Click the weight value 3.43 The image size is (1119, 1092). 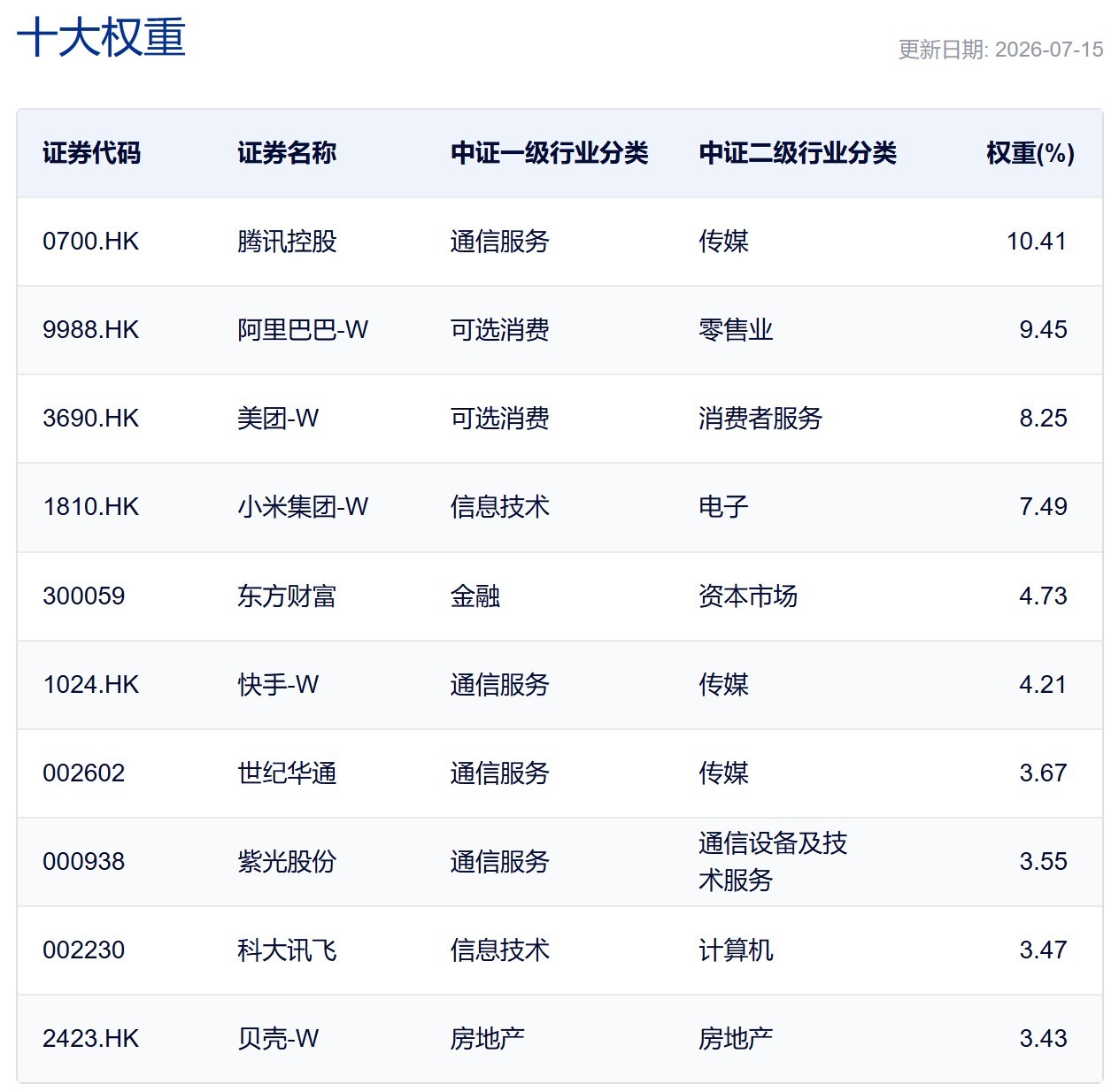tap(1043, 1039)
